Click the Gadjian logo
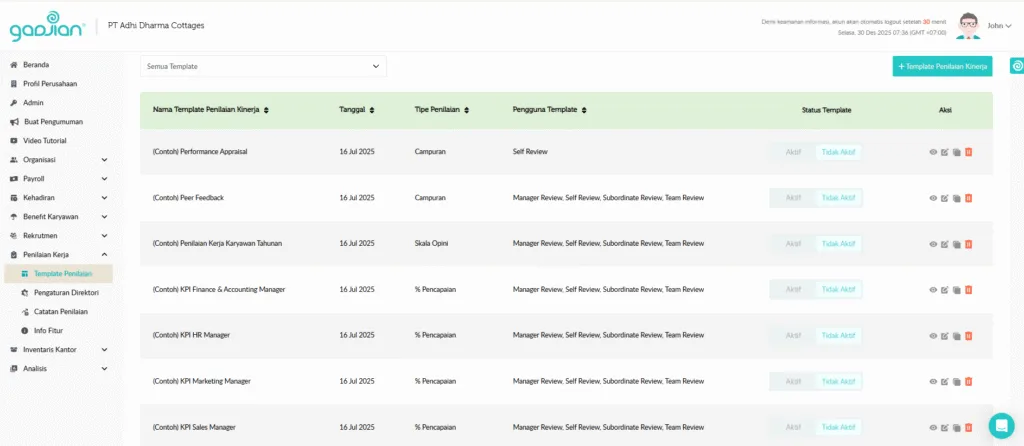Screen dimensions: 1024x446 pos(47,29)
